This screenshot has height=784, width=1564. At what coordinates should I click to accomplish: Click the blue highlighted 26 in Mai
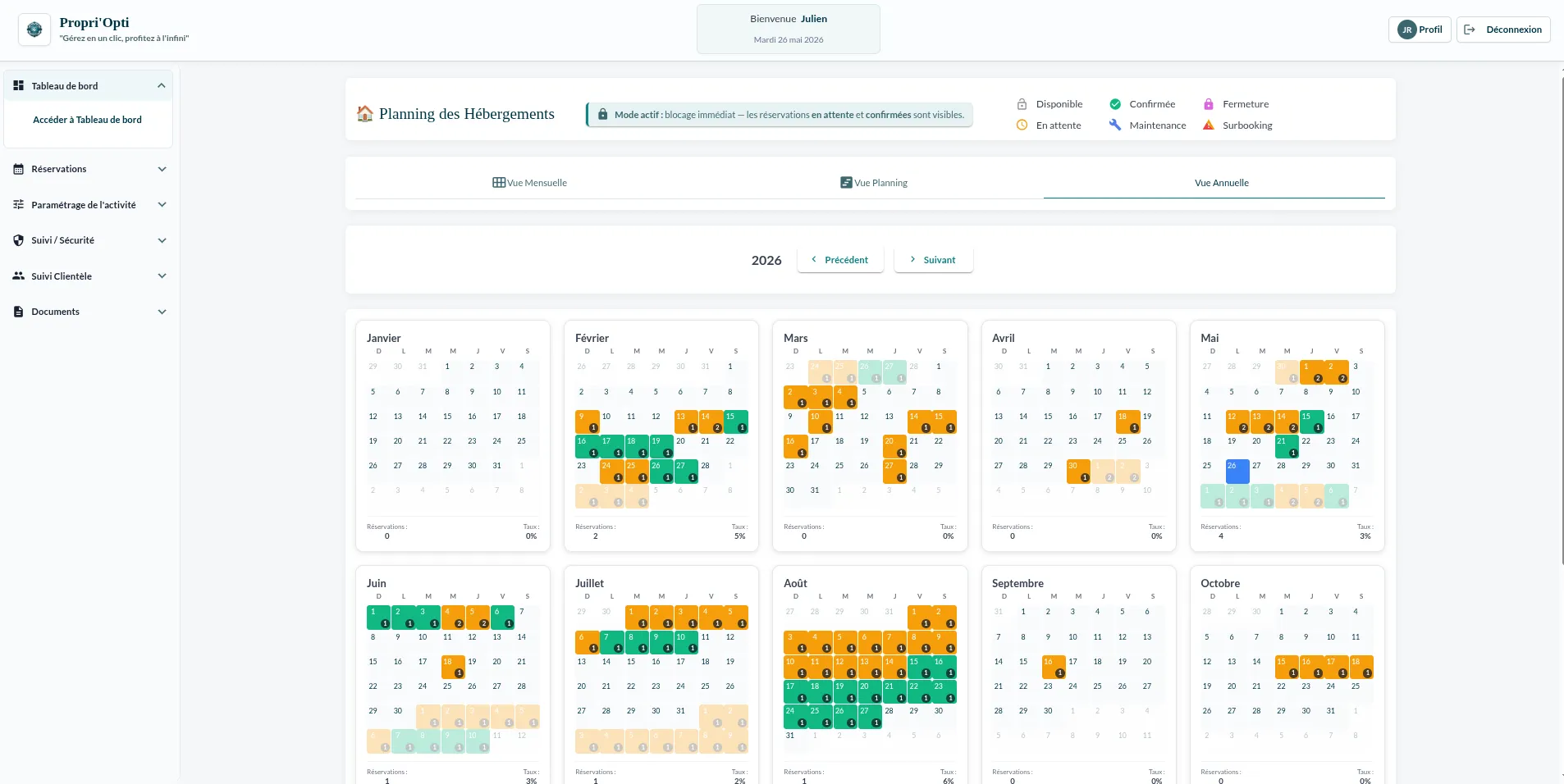tap(1237, 472)
